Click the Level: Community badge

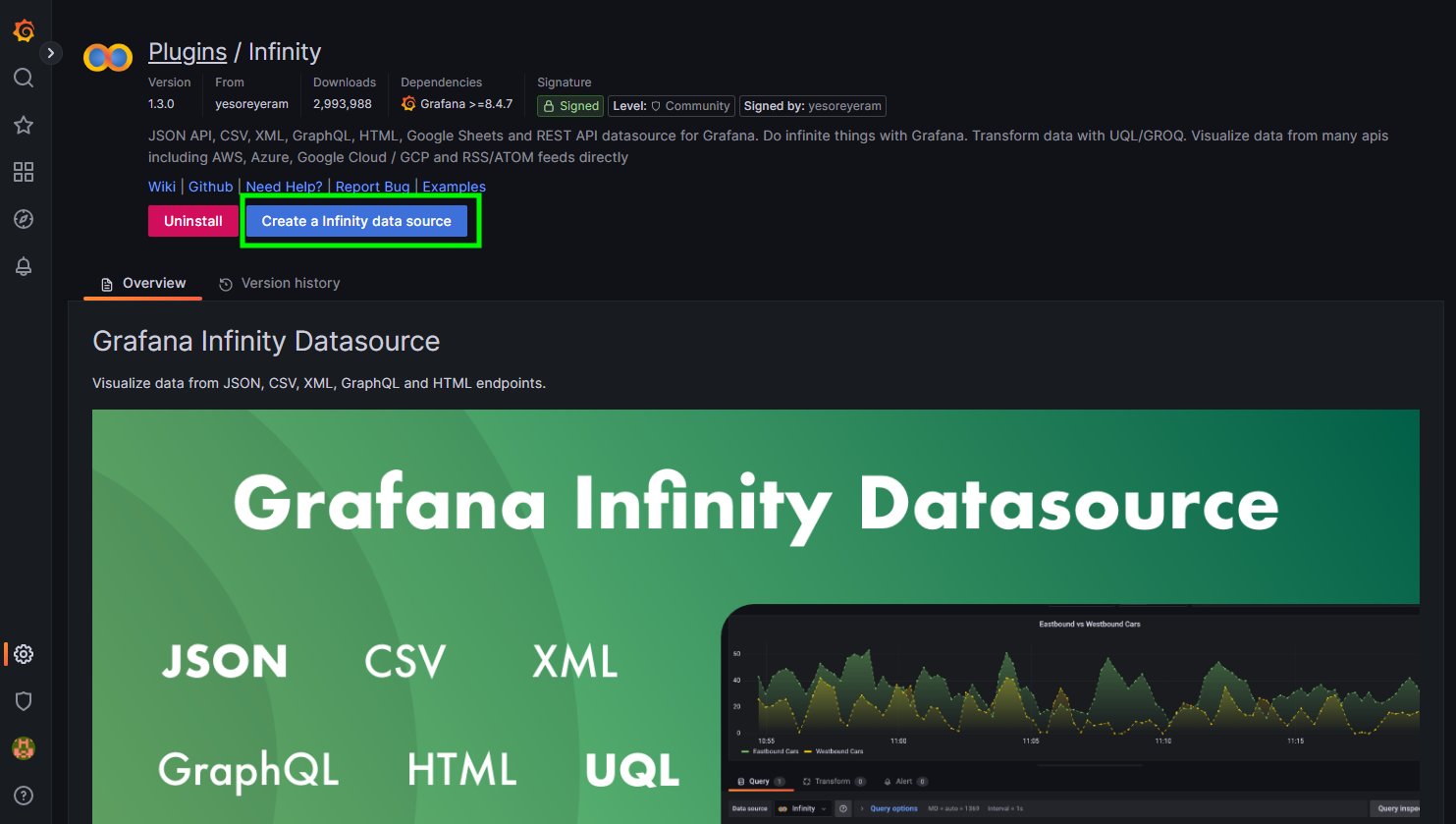(x=672, y=106)
